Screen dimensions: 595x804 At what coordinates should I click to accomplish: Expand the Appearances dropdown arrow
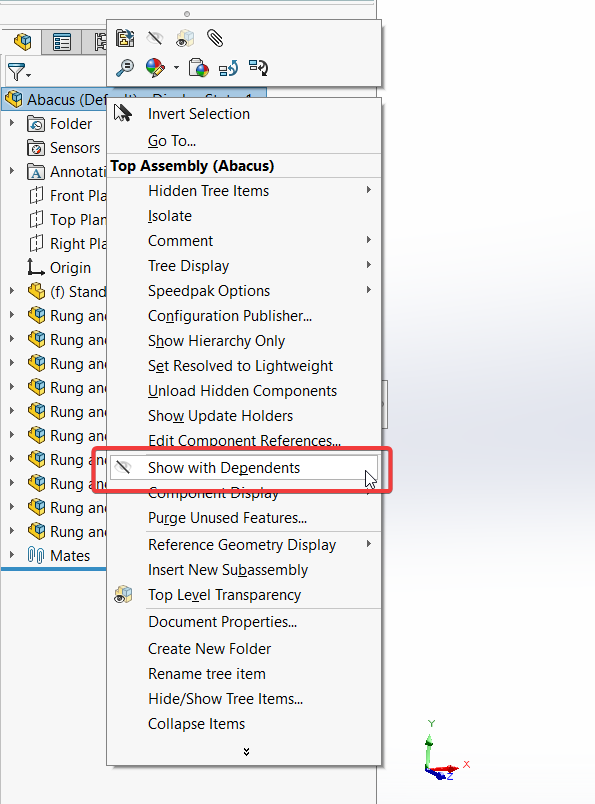click(176, 68)
